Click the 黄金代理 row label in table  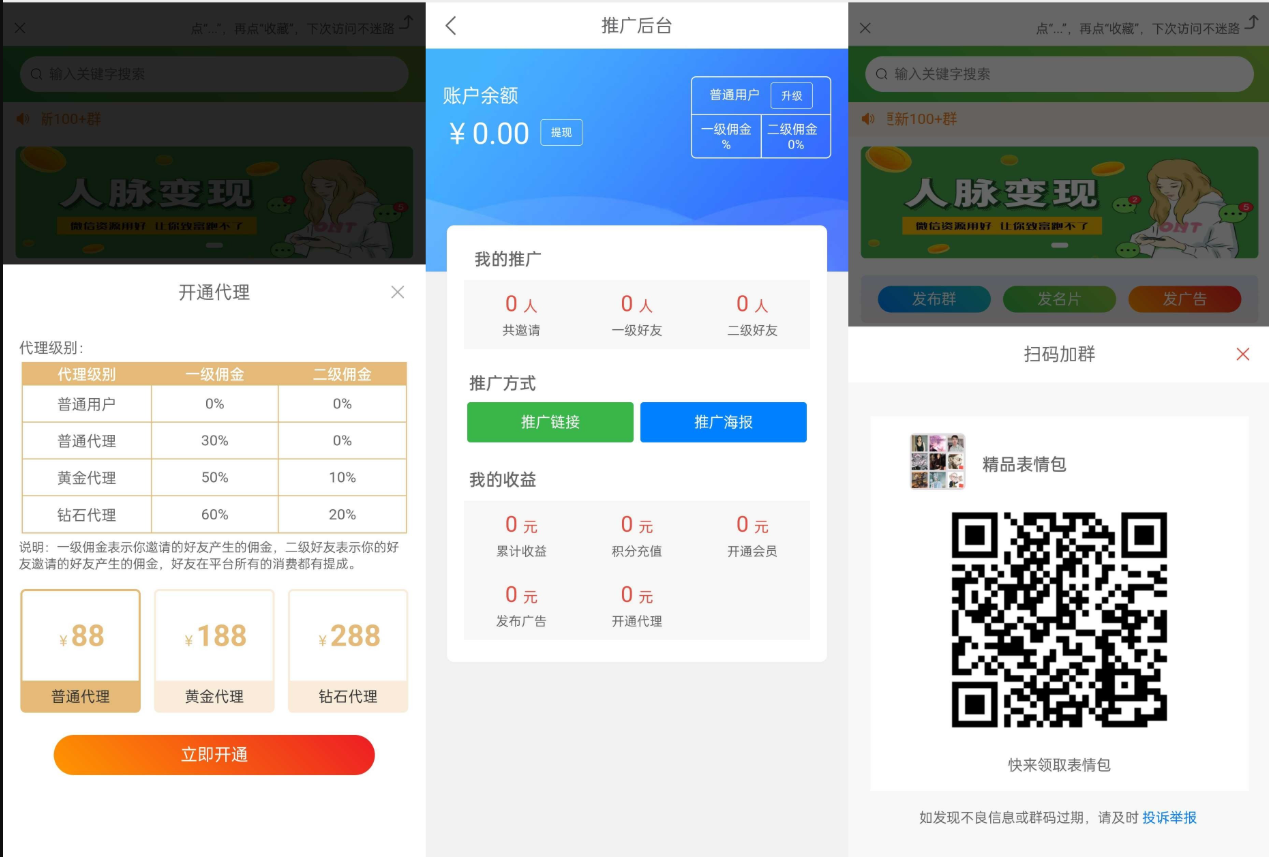[86, 478]
